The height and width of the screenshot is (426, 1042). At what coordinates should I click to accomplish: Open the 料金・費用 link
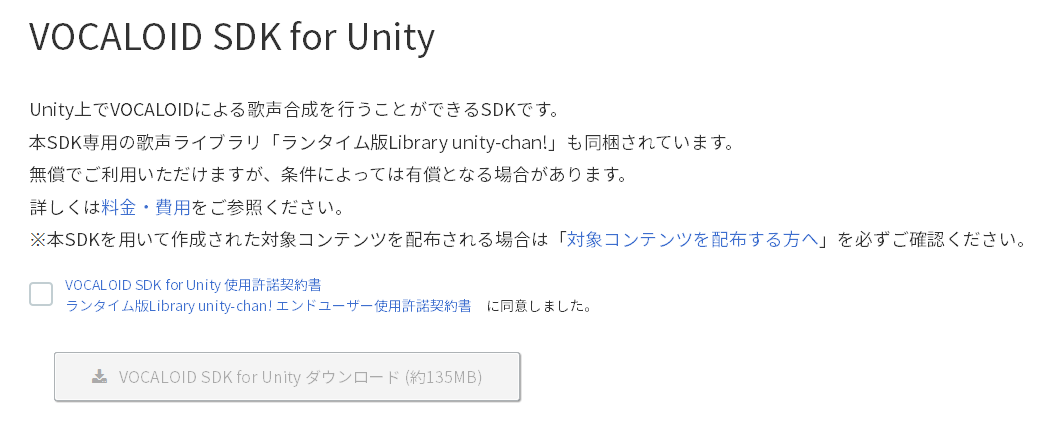click(x=146, y=207)
